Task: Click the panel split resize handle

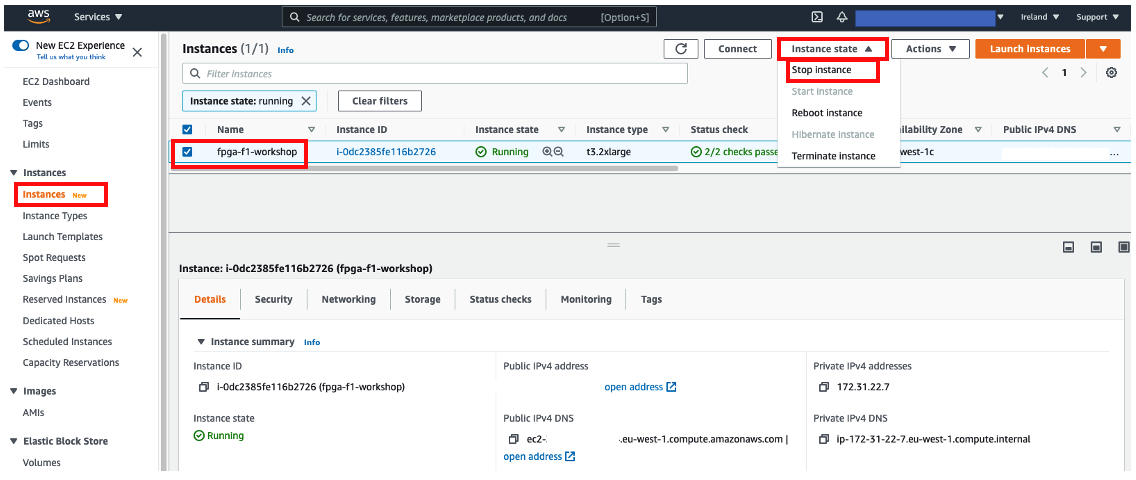Action: click(614, 245)
